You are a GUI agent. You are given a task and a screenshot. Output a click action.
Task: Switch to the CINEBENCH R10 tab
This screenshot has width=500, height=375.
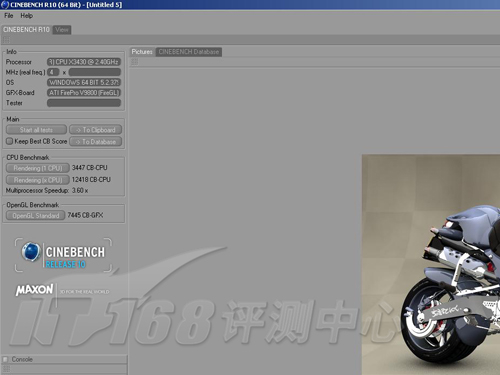26,30
